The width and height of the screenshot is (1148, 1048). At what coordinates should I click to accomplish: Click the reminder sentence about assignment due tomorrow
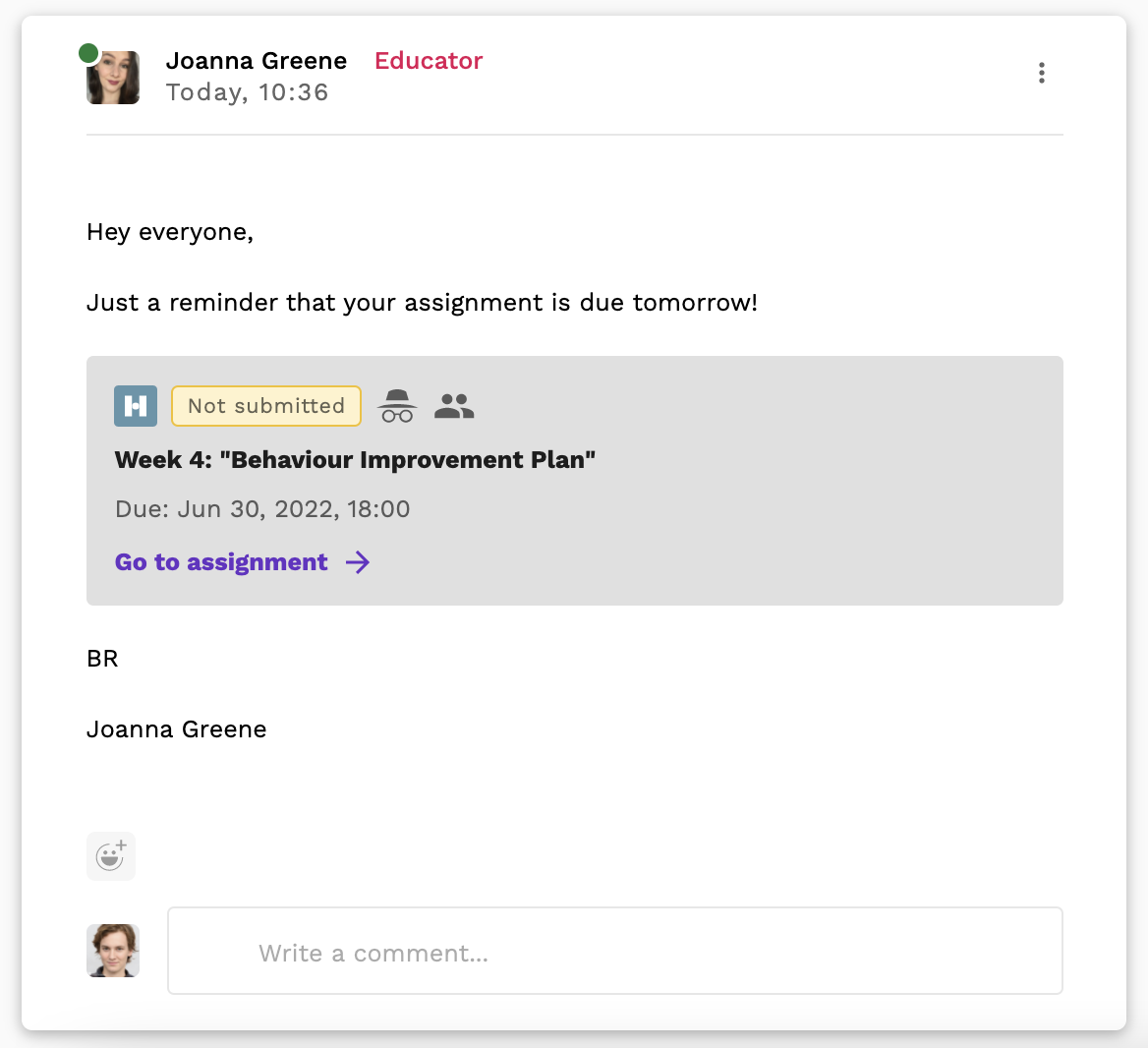[422, 303]
